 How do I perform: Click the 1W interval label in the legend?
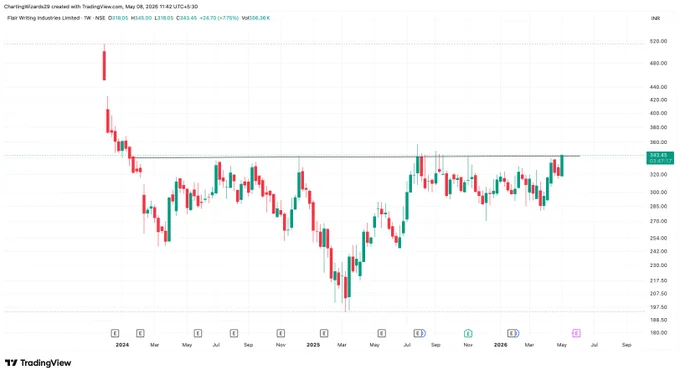(87, 18)
